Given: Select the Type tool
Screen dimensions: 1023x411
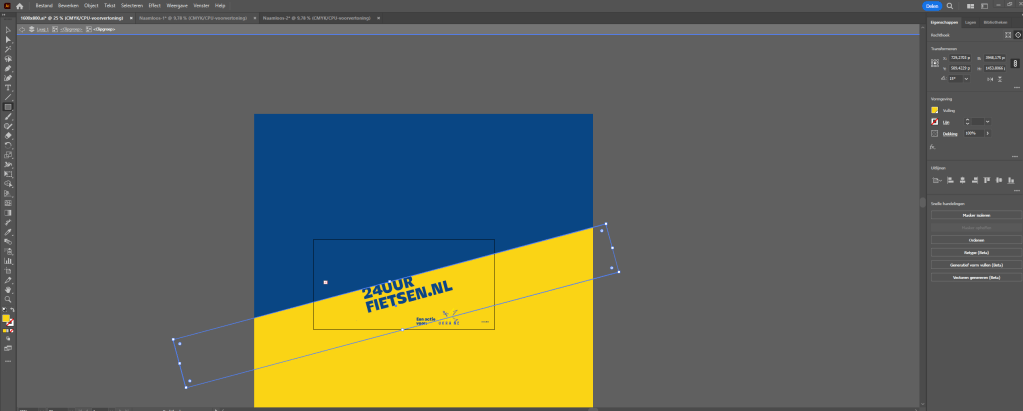Looking at the screenshot, I should click(8, 87).
